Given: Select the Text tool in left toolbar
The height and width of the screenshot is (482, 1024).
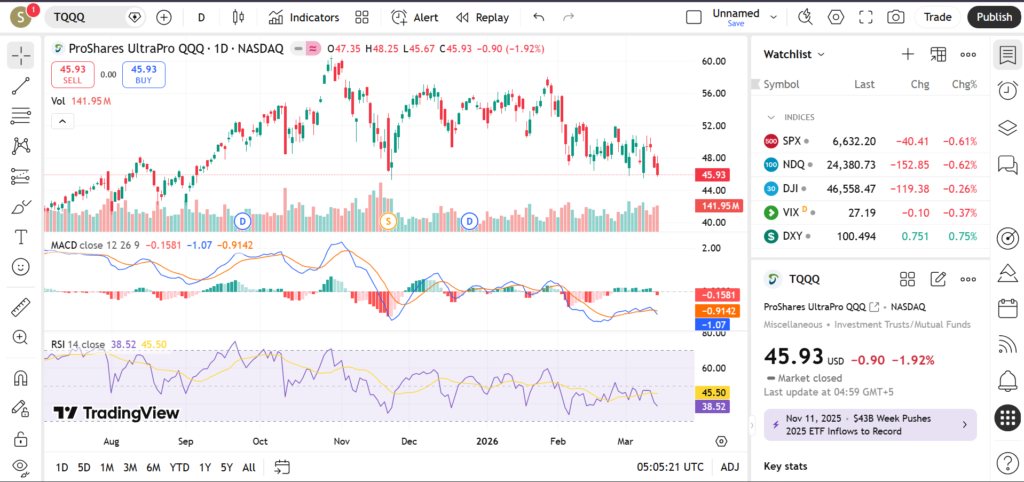Looking at the screenshot, I should click(x=20, y=237).
